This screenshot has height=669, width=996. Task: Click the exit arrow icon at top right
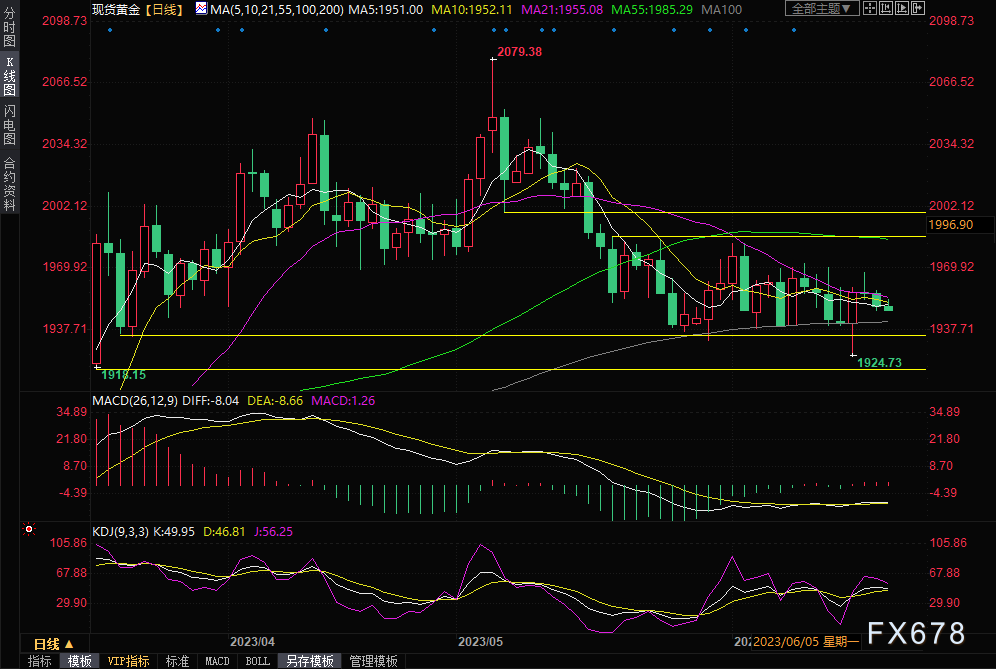pyautogui.click(x=917, y=9)
